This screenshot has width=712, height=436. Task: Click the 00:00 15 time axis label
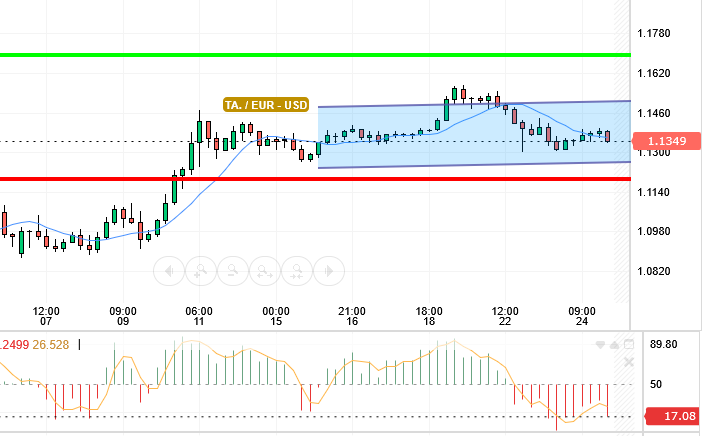(x=276, y=316)
